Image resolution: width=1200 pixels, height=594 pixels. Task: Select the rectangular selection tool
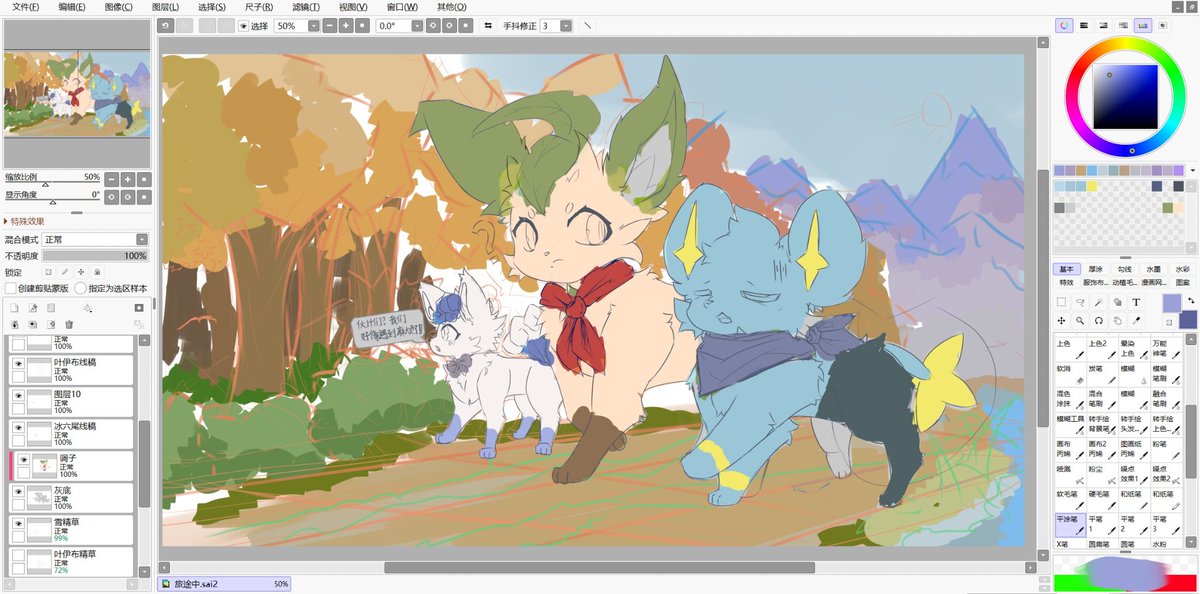tap(1062, 302)
